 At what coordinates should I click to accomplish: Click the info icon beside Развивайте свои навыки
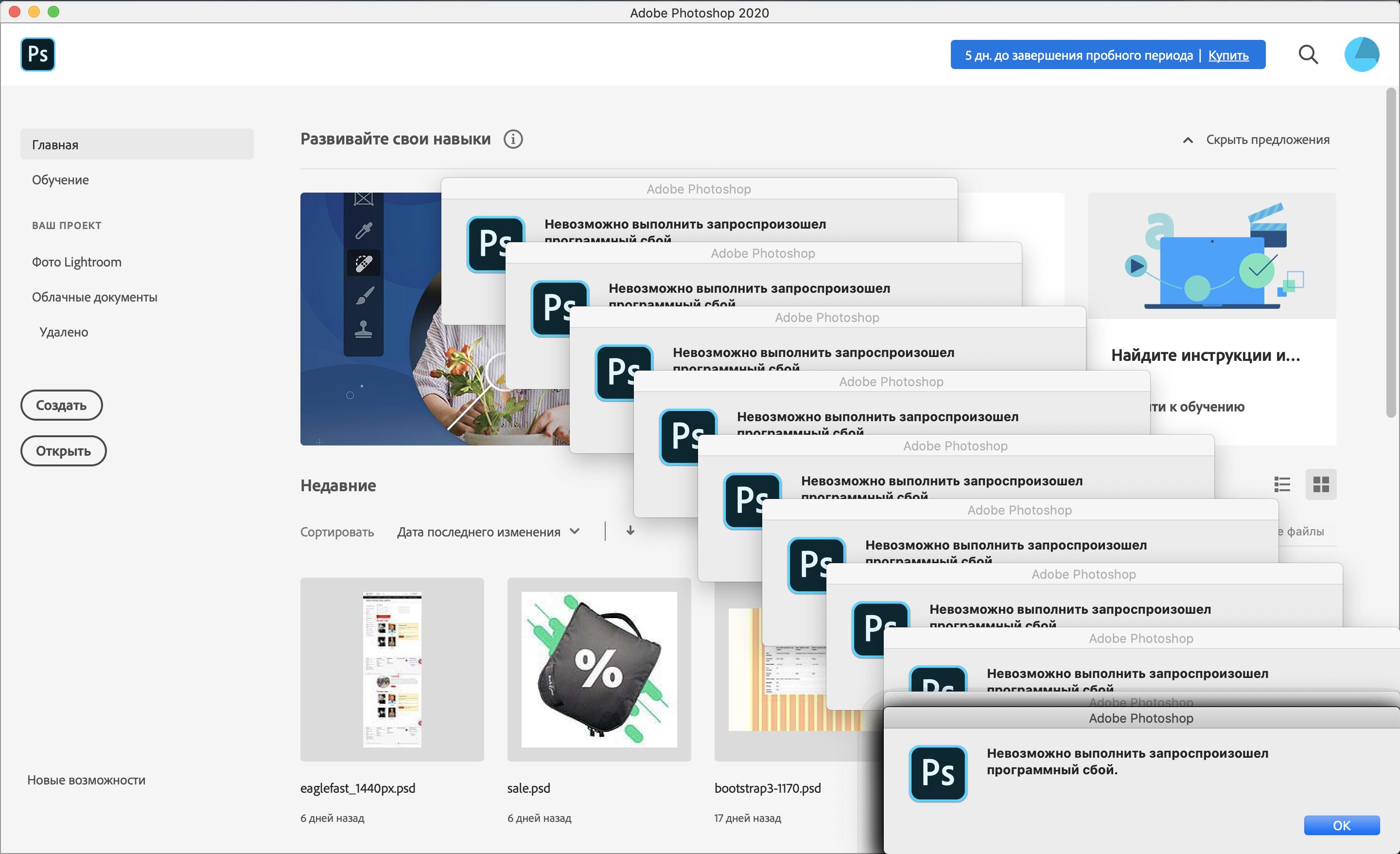click(513, 139)
